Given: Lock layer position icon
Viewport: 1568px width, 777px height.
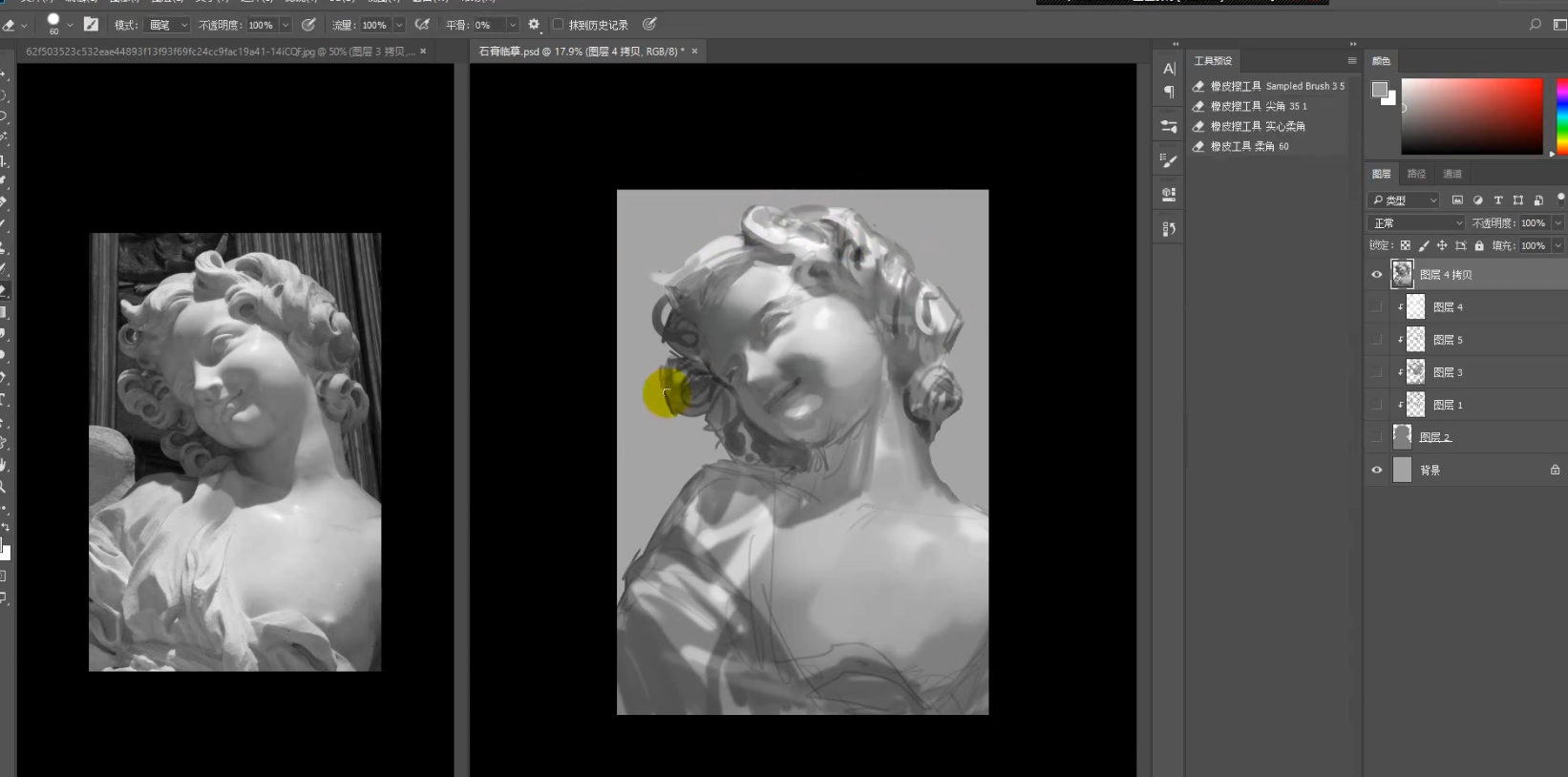Looking at the screenshot, I should click(x=1442, y=245).
